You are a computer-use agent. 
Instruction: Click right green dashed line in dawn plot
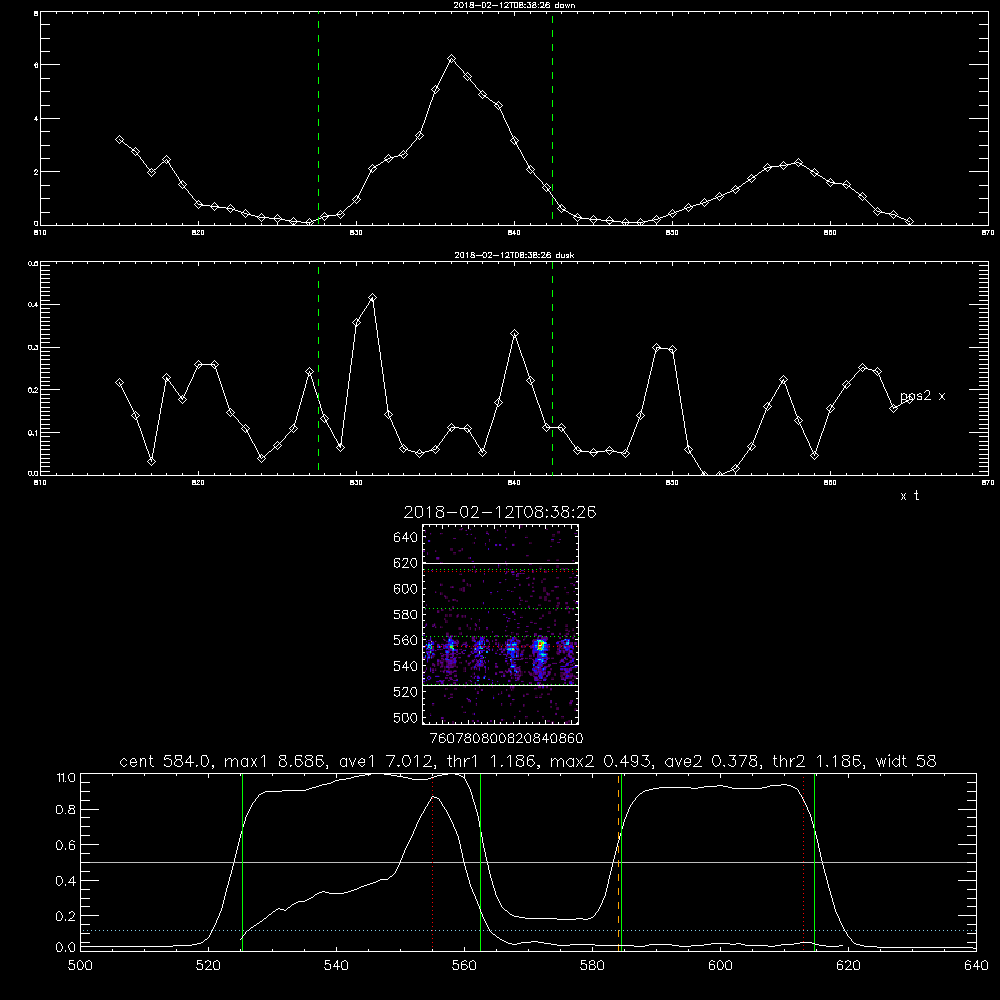[x=552, y=119]
